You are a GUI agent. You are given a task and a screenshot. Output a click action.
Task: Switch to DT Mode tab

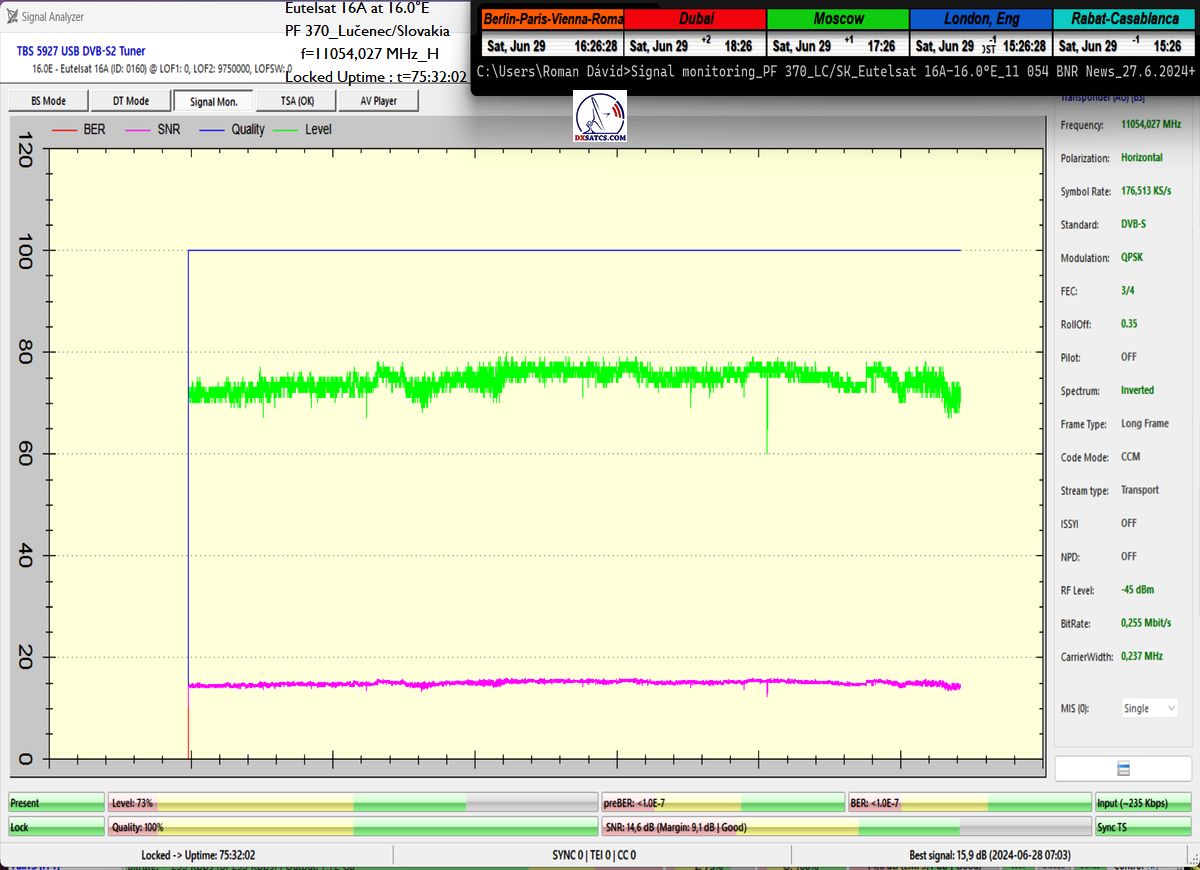pos(130,101)
